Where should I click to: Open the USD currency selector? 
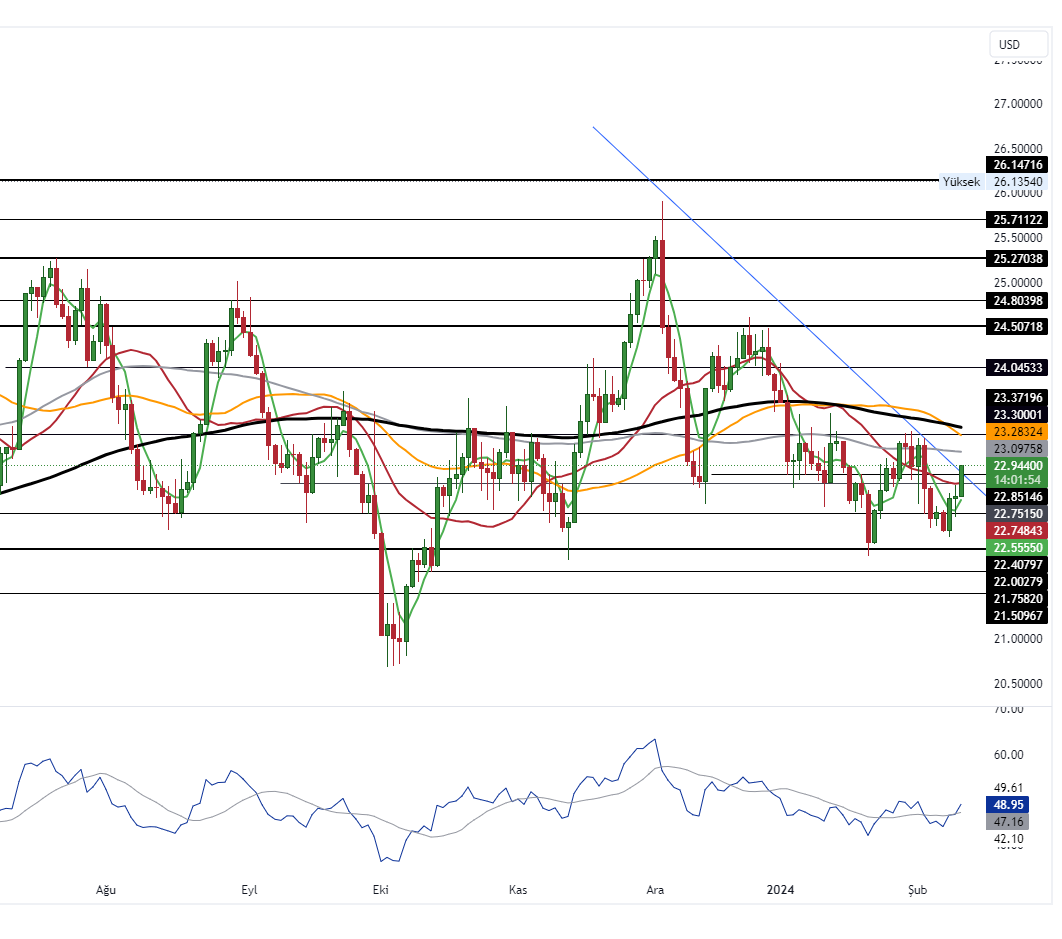pyautogui.click(x=1017, y=44)
